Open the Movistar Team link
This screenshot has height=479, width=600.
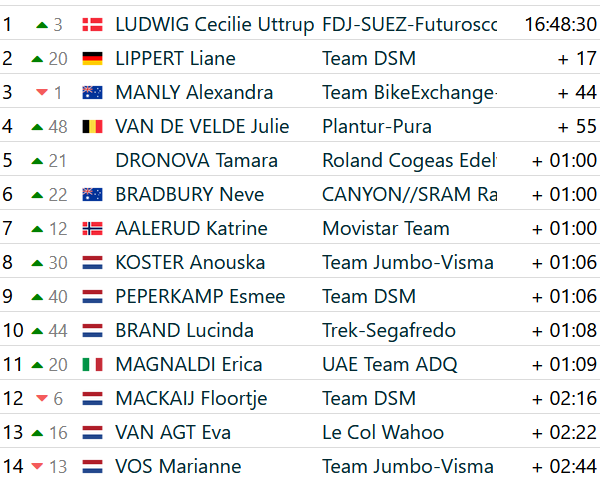pos(386,229)
